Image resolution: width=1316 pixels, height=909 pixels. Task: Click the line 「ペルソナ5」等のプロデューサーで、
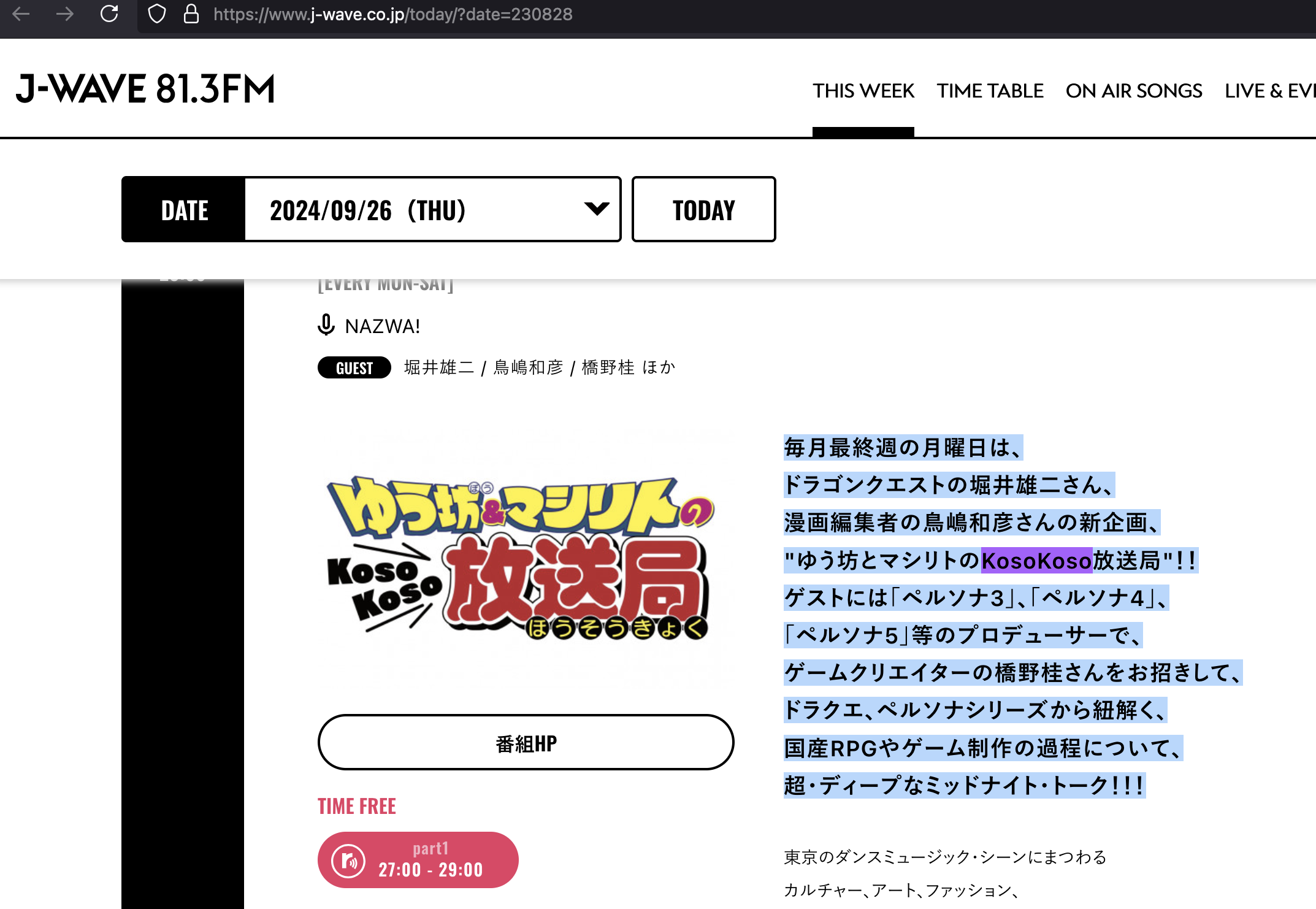click(963, 635)
